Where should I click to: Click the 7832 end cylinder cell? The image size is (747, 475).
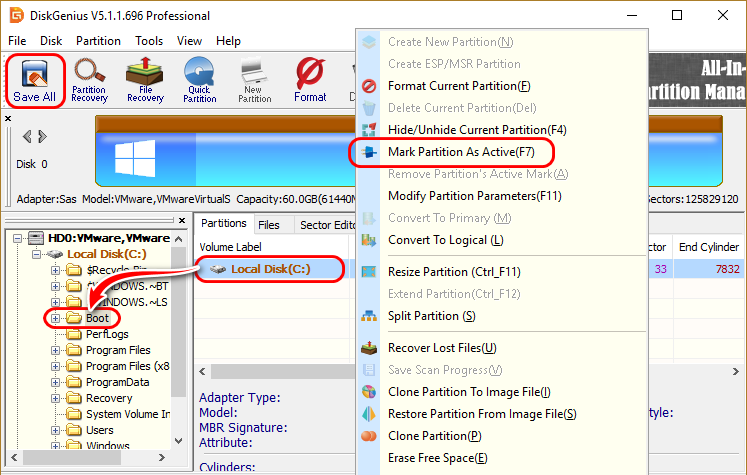click(x=727, y=269)
